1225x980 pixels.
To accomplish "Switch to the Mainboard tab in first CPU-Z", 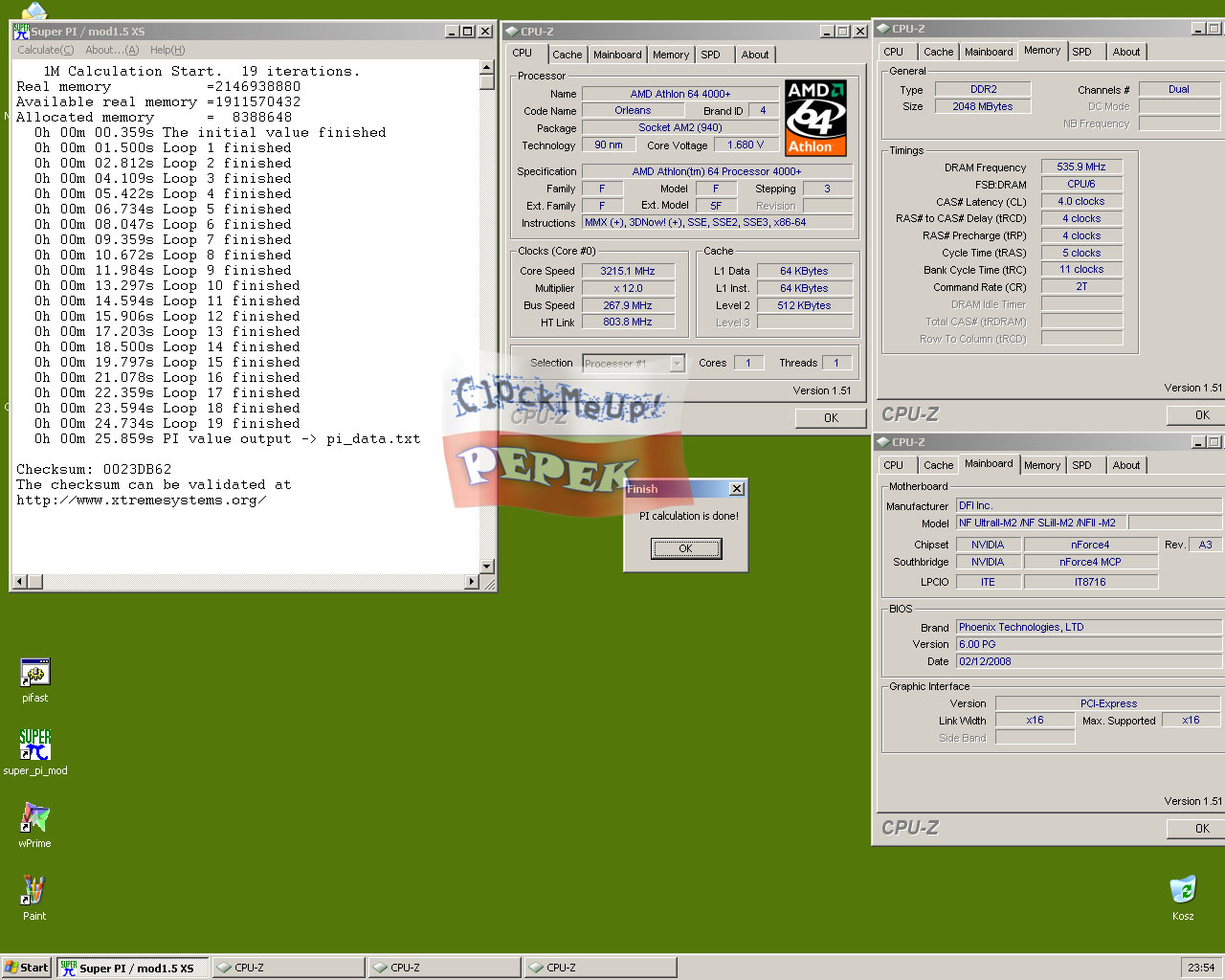I will click(x=617, y=55).
